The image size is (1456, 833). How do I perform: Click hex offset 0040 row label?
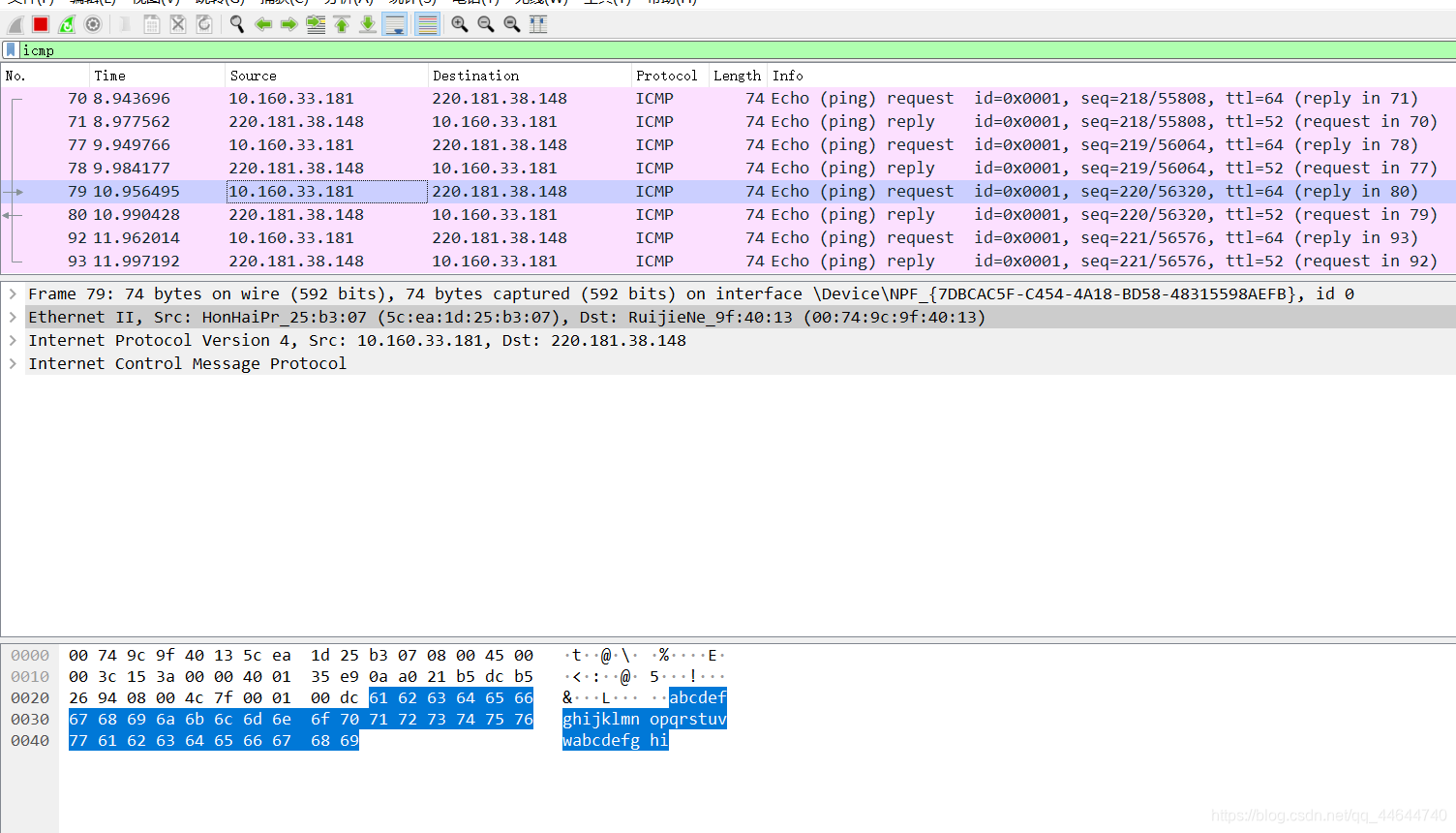(x=30, y=741)
